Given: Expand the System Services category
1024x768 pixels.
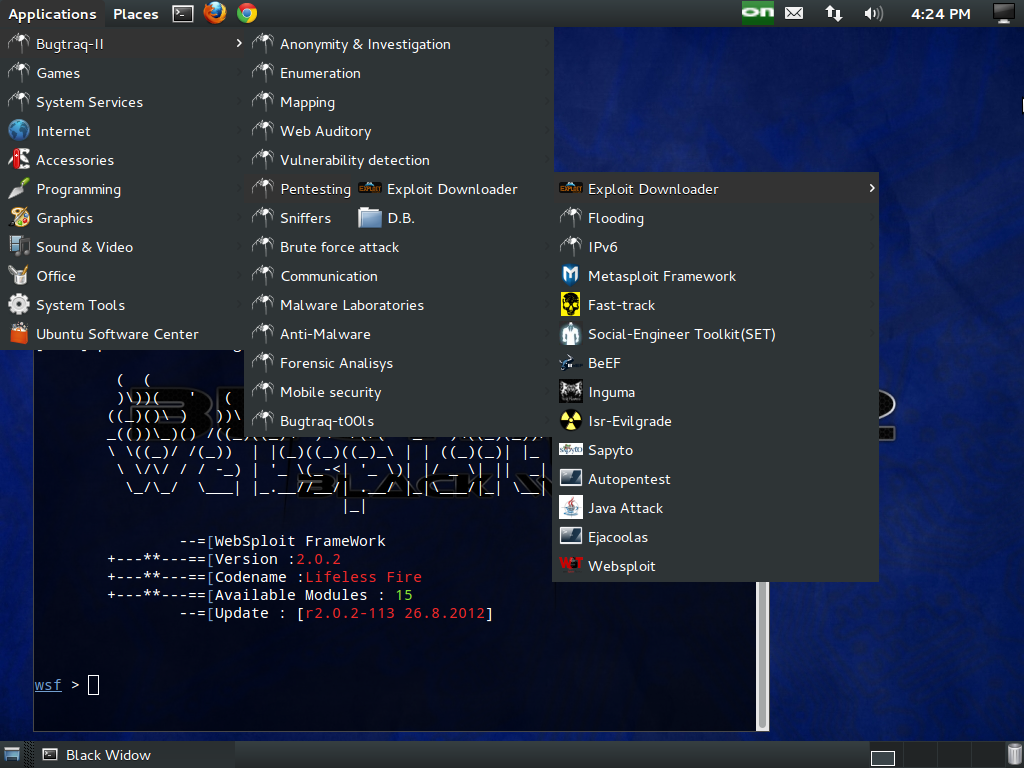Looking at the screenshot, I should pyautogui.click(x=122, y=102).
